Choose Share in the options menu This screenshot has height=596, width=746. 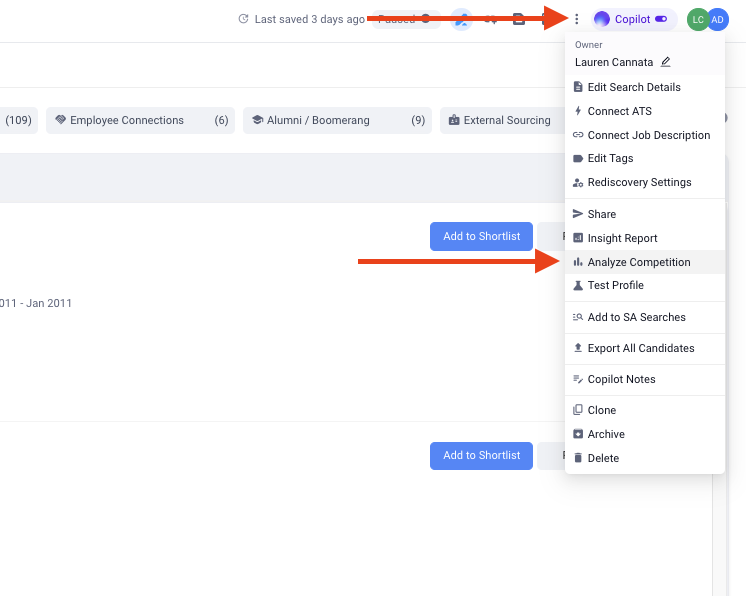pyautogui.click(x=645, y=214)
